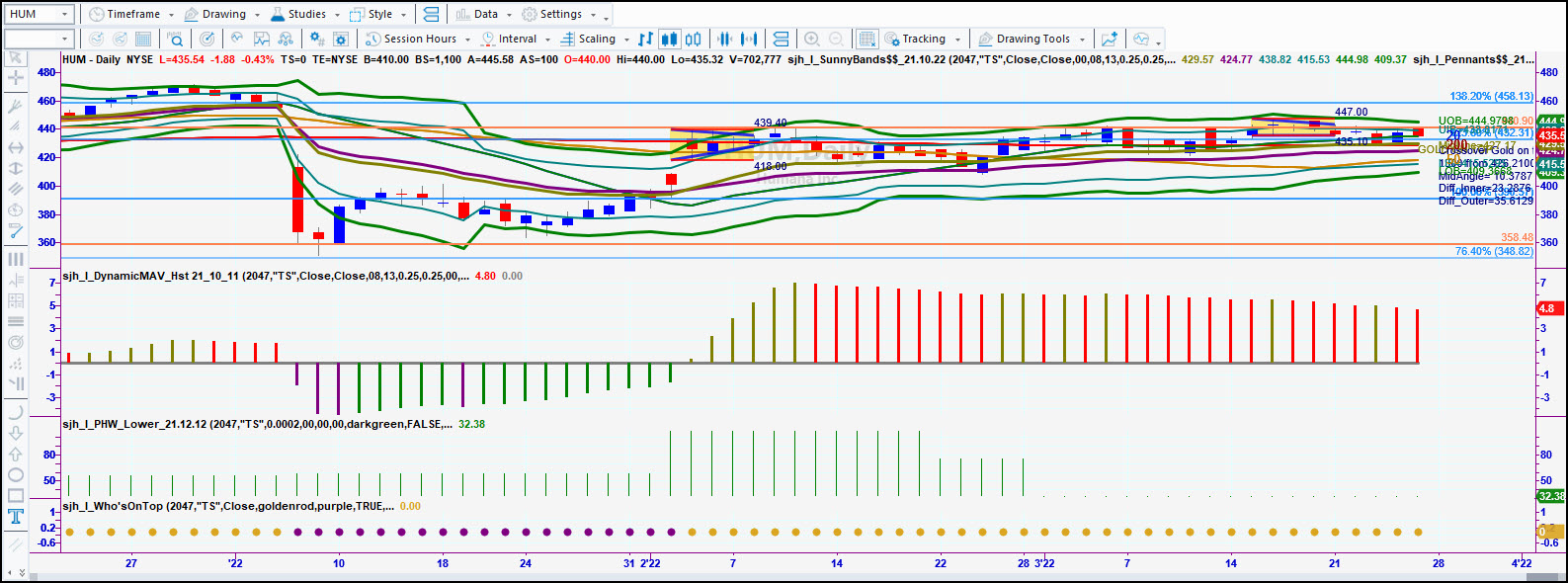The width and height of the screenshot is (1568, 583).
Task: Select the OHLC bar chart style
Action: [645, 39]
